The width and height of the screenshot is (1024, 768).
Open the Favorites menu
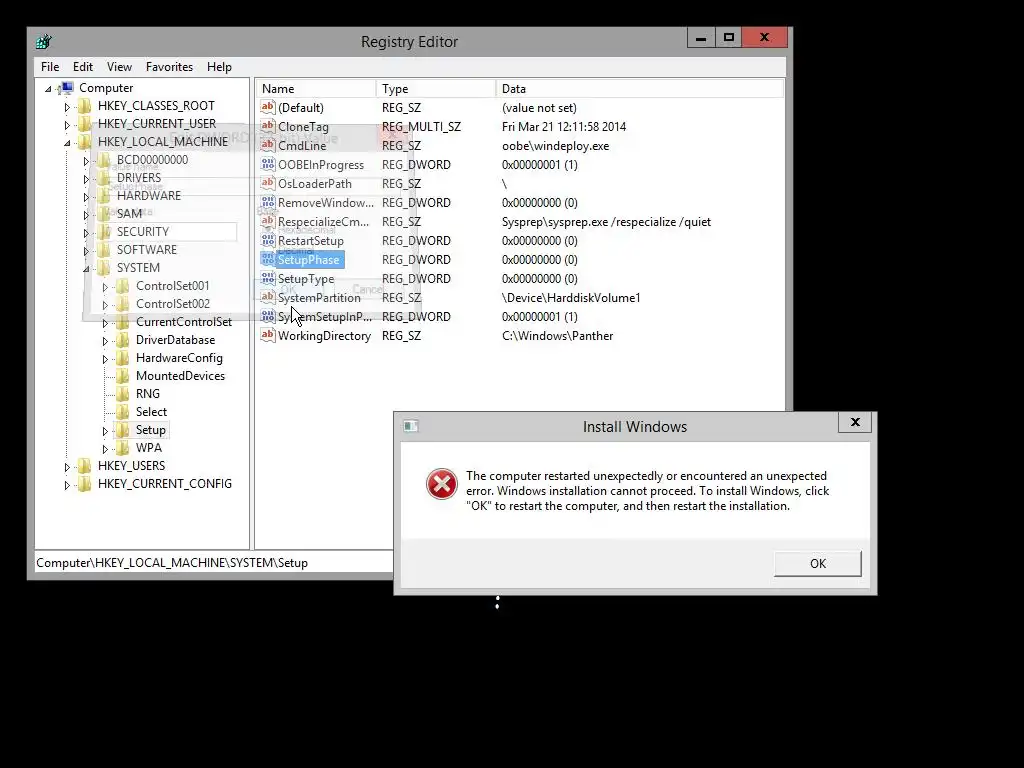169,67
